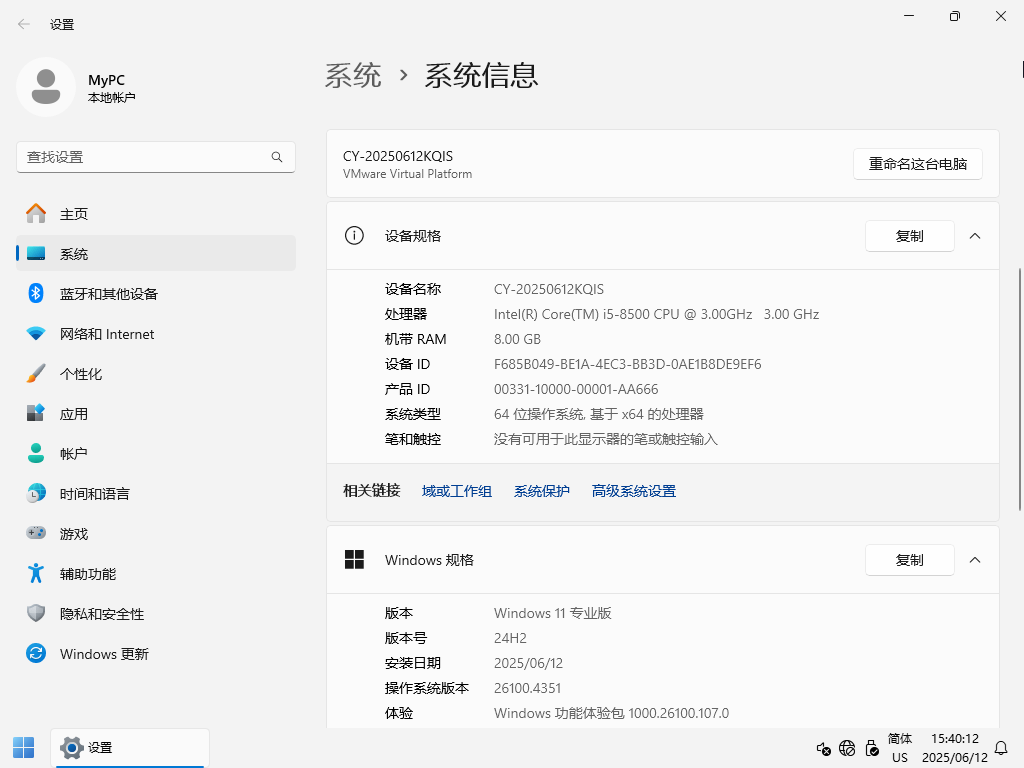Click the Windows logo beside Windows 规格
The height and width of the screenshot is (768, 1024).
coord(354,560)
